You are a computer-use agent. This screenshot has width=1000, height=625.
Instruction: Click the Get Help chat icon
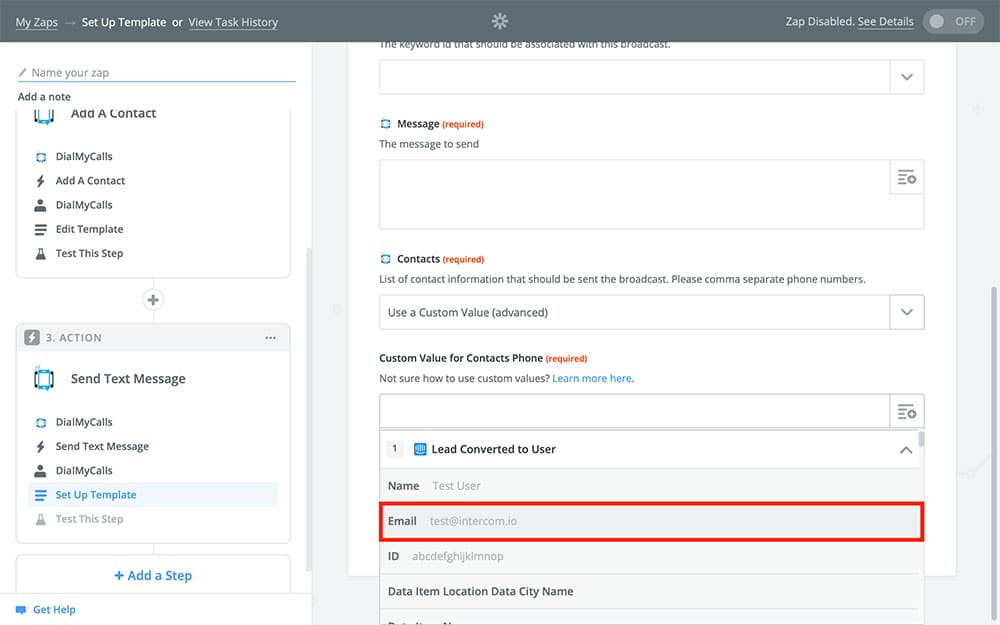click(x=21, y=609)
